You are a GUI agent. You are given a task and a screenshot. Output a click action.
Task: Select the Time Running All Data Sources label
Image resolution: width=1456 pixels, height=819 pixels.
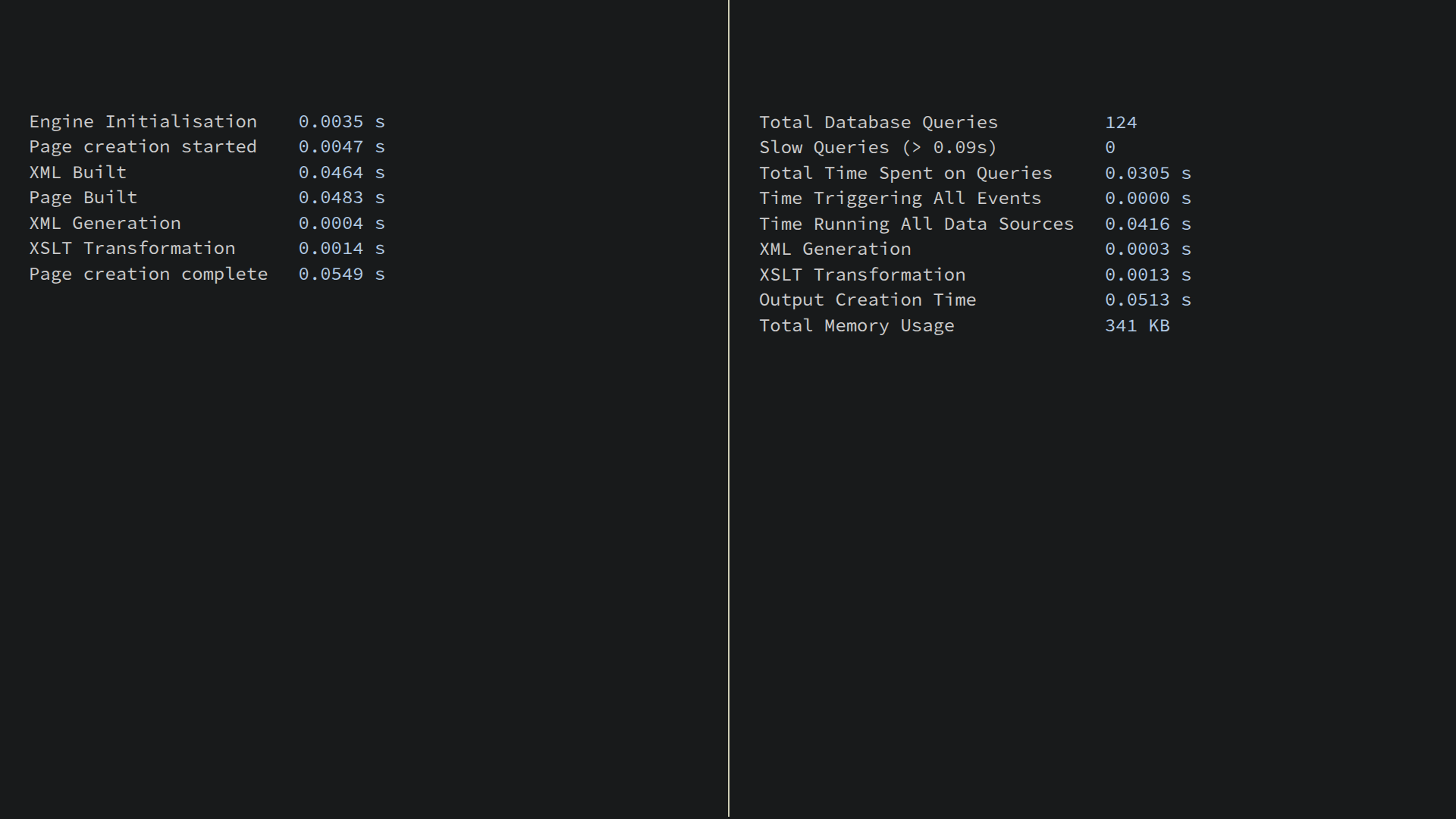click(916, 224)
